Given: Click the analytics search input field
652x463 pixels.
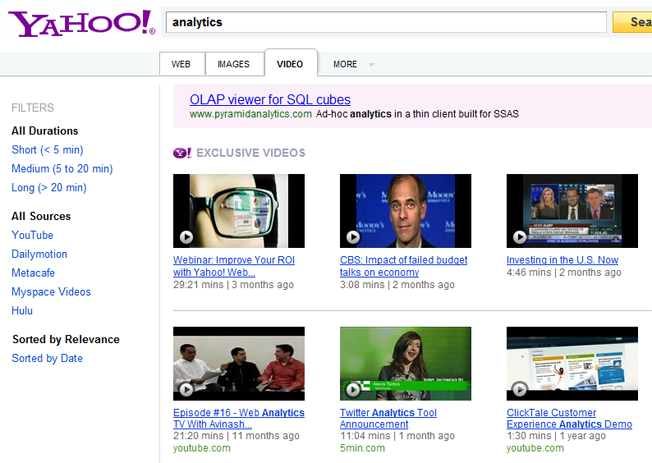Looking at the screenshot, I should coord(386,22).
